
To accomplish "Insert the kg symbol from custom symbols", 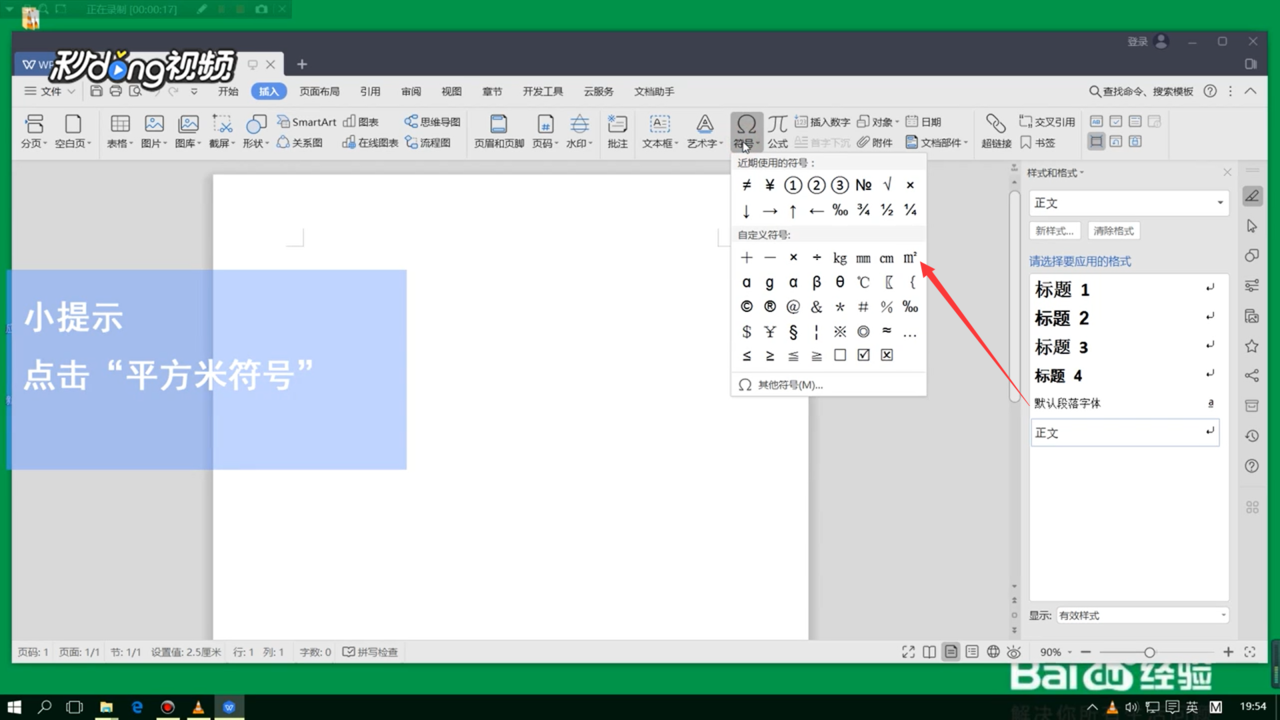I will click(840, 258).
